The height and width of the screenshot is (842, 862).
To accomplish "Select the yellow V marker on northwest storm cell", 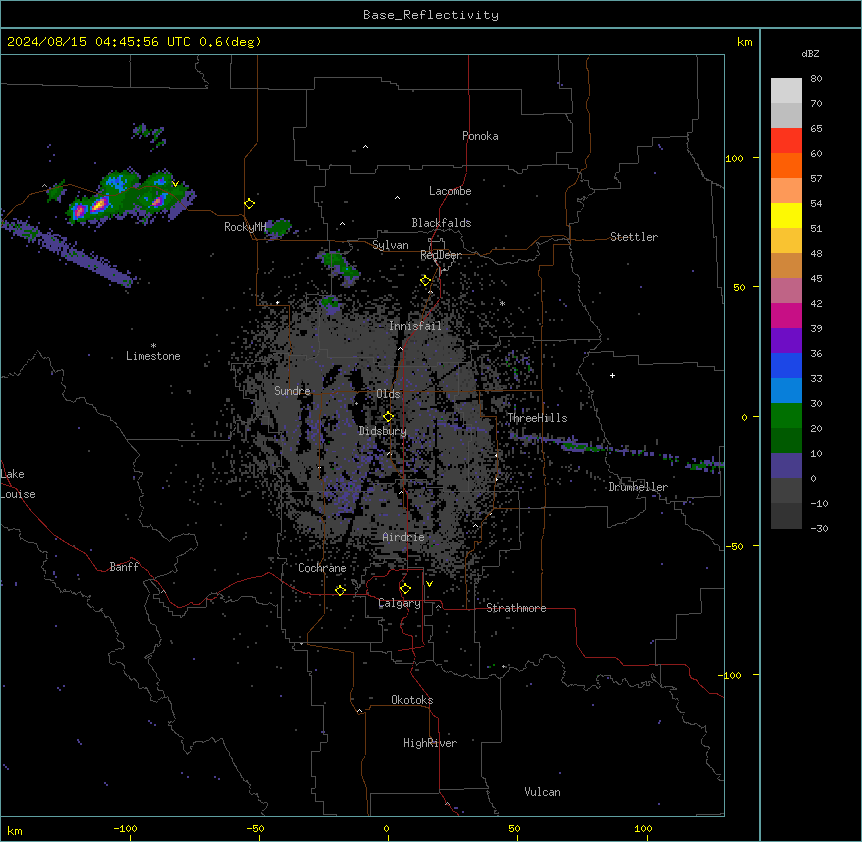I will pyautogui.click(x=175, y=184).
